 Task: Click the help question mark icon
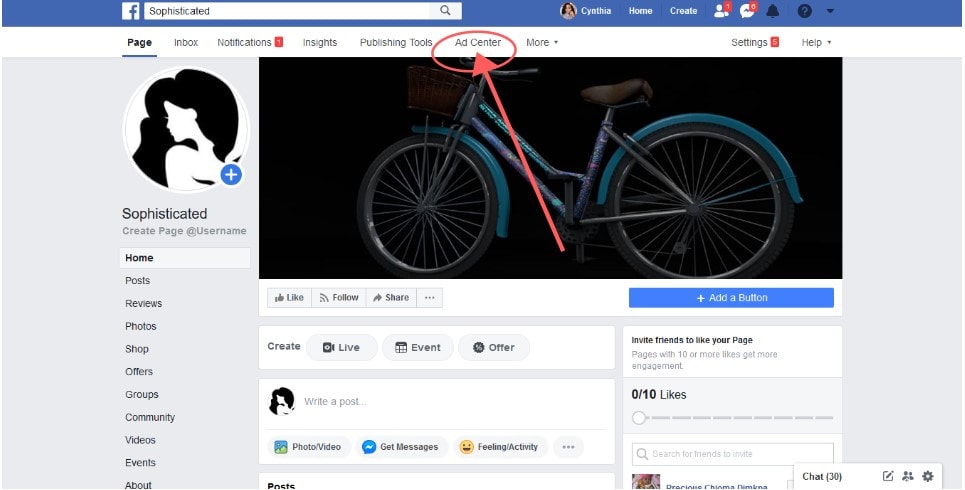click(804, 11)
